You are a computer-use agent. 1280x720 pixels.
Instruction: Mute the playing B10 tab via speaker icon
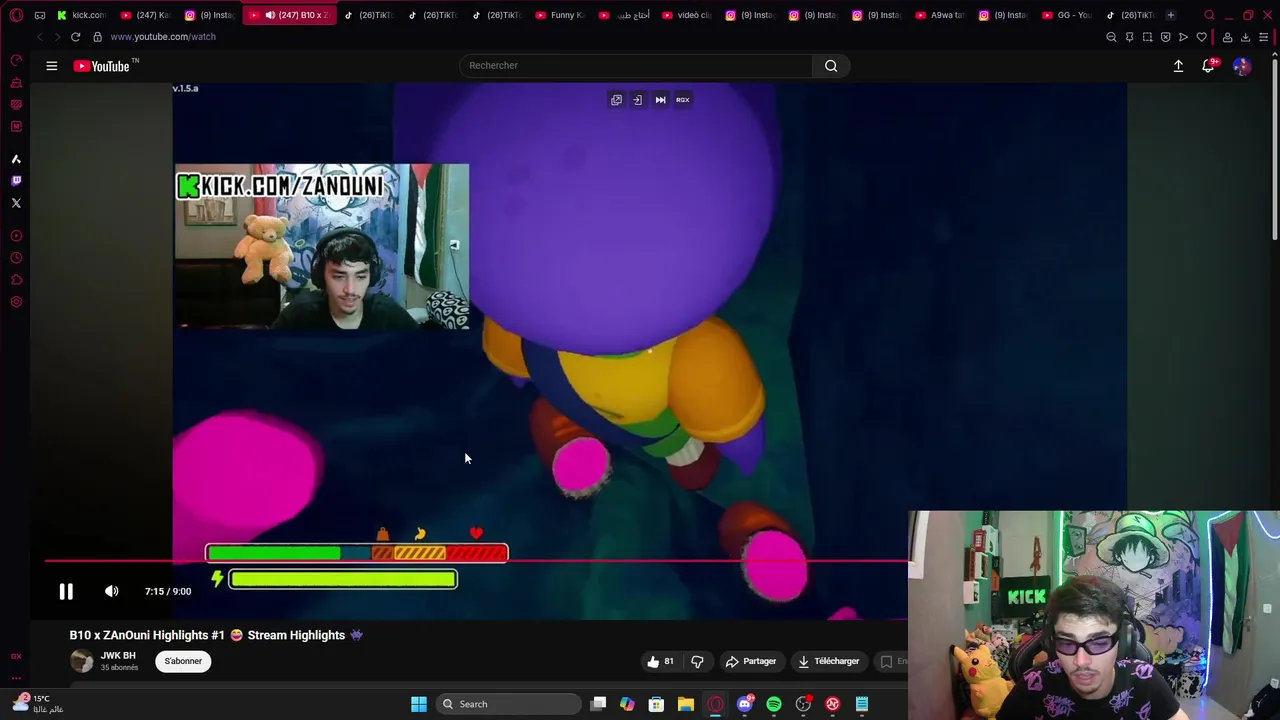point(270,15)
